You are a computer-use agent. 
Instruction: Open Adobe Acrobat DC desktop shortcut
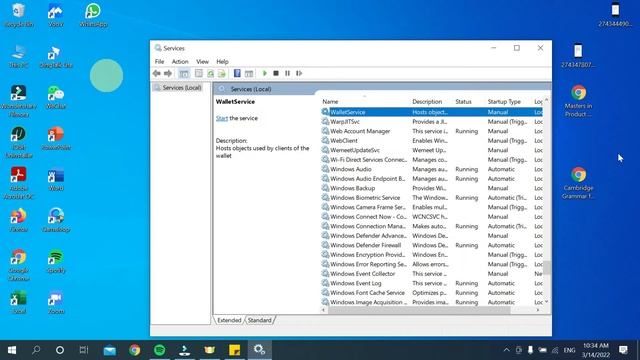pyautogui.click(x=18, y=184)
